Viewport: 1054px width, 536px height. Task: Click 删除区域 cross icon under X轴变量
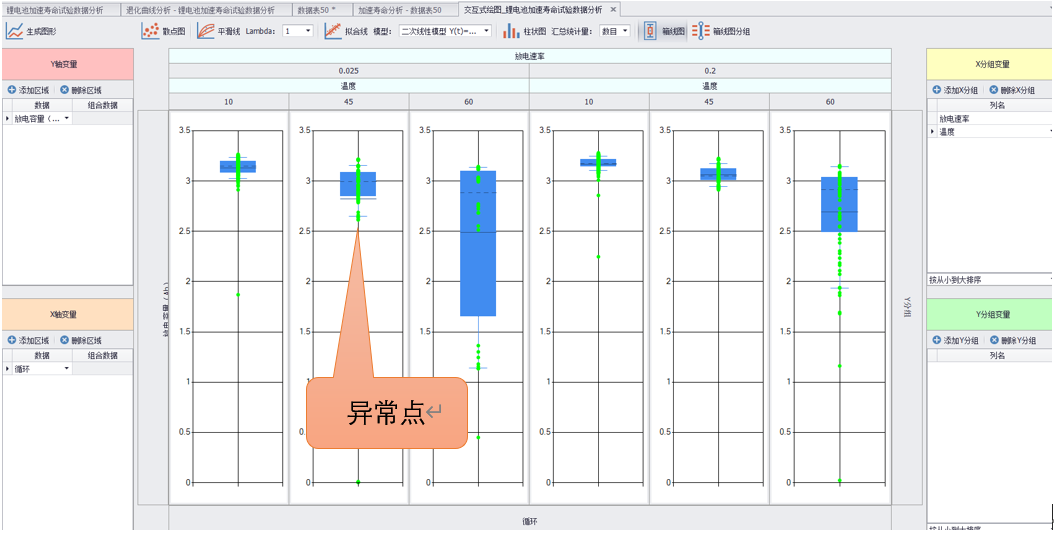coord(64,340)
